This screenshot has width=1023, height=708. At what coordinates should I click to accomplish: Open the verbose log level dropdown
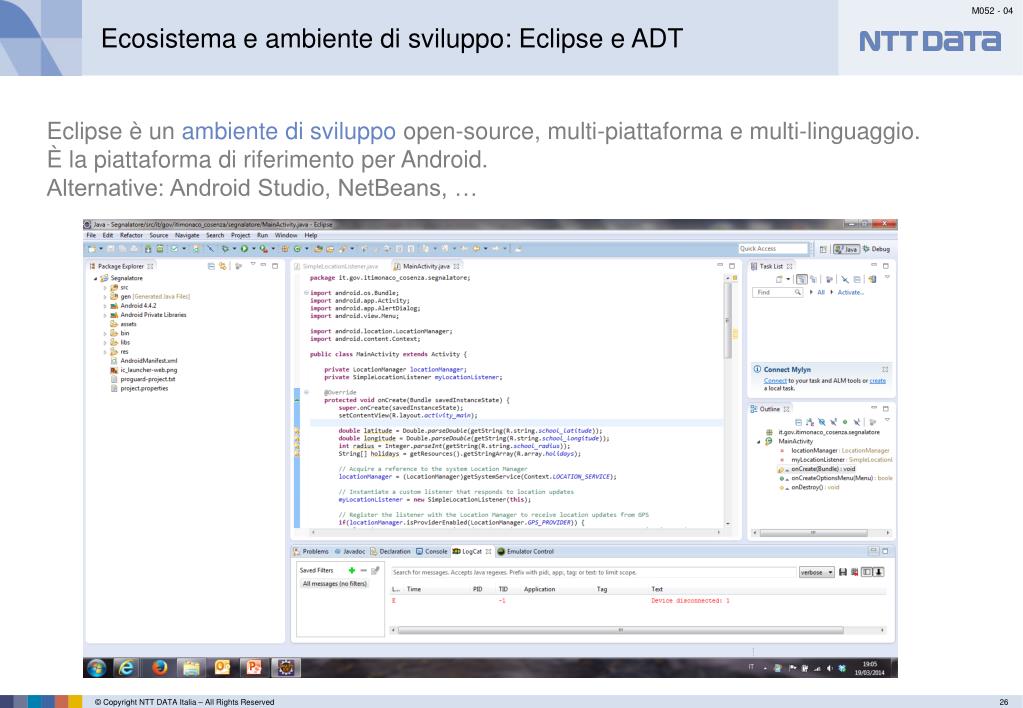[x=817, y=572]
